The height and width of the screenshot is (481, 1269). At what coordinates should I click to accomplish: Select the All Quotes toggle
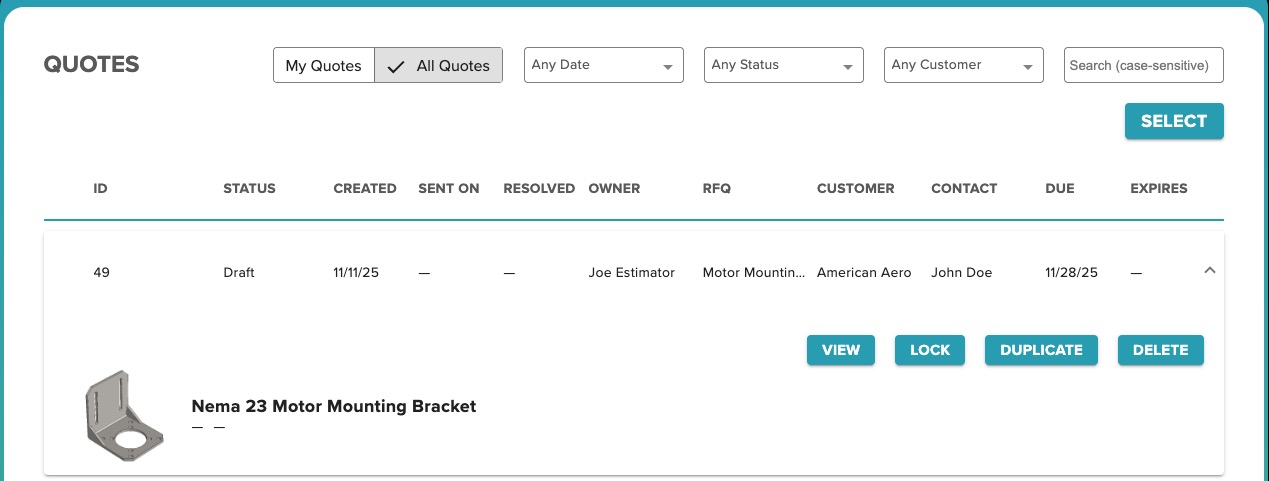pos(438,66)
